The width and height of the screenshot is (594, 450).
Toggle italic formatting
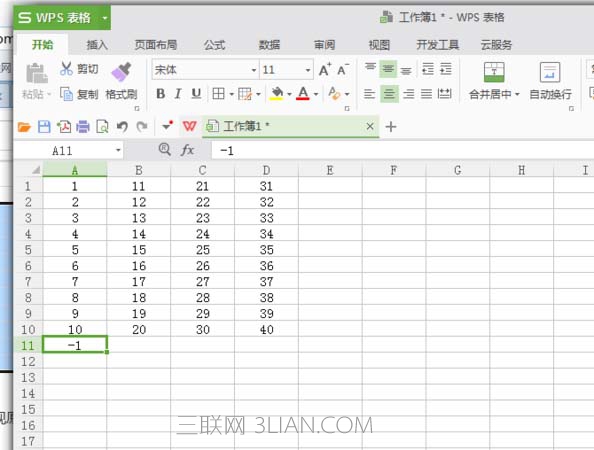(x=178, y=94)
